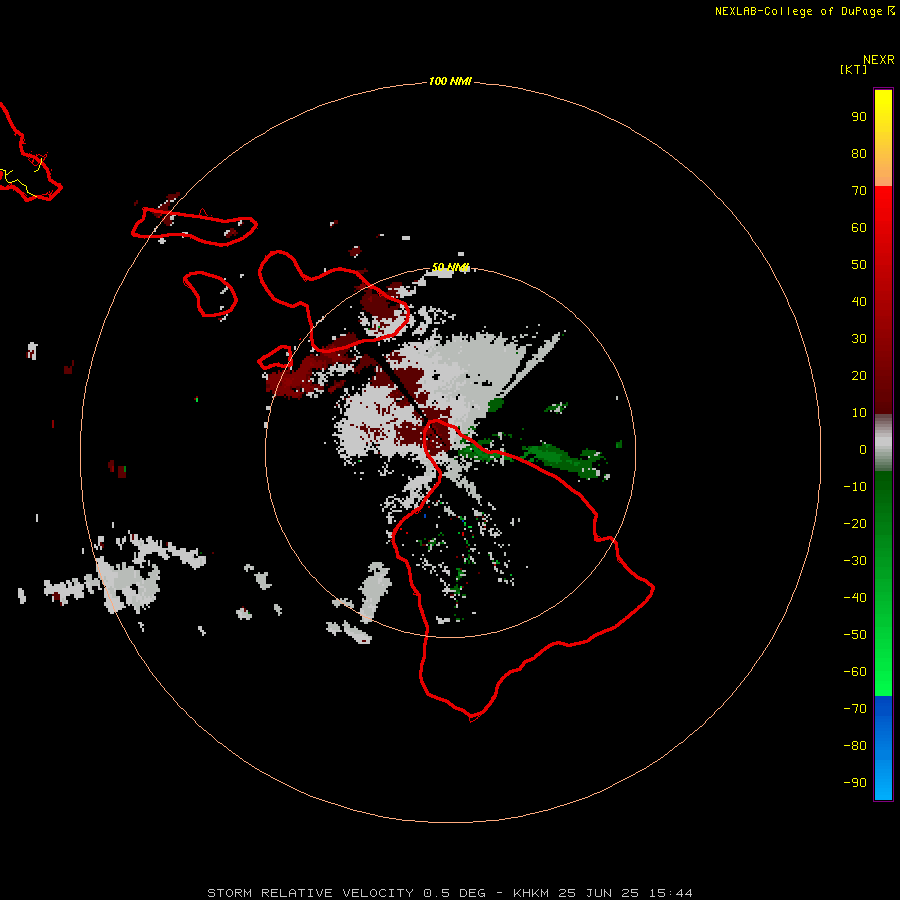Select the -30 scale label

[x=855, y=561]
